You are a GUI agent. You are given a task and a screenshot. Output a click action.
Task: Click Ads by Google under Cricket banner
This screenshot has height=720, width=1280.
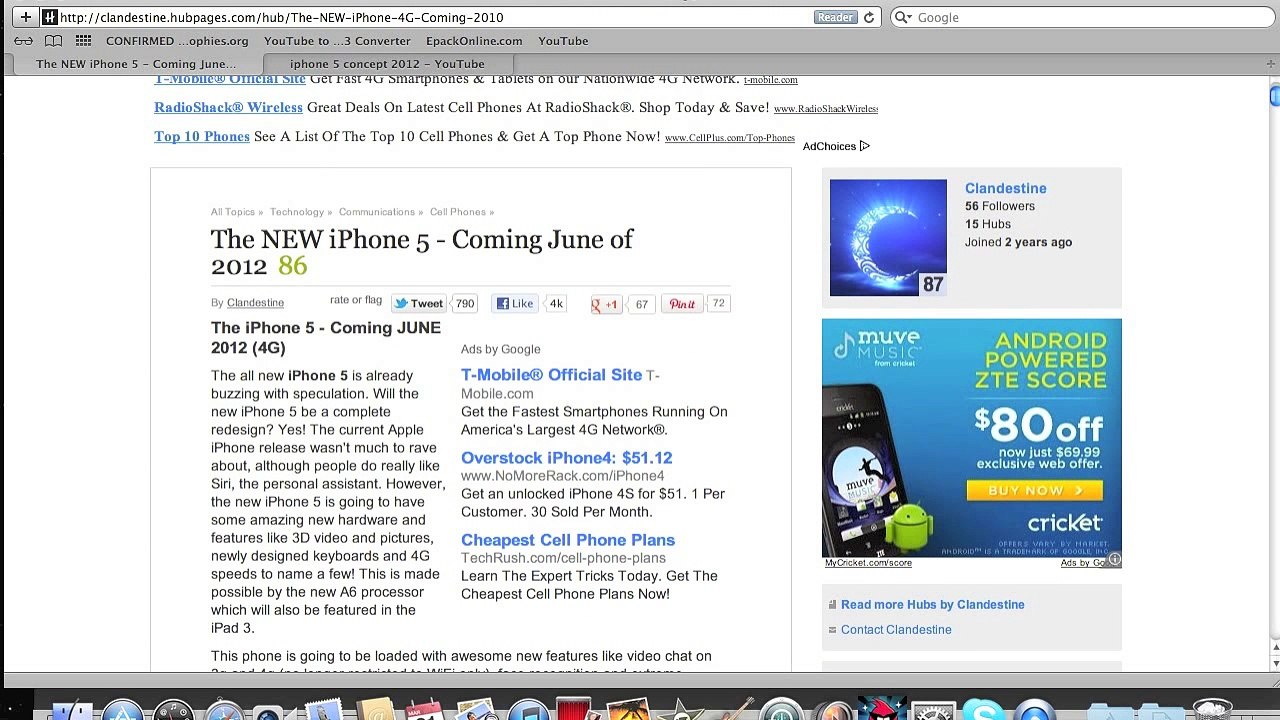click(x=1084, y=563)
